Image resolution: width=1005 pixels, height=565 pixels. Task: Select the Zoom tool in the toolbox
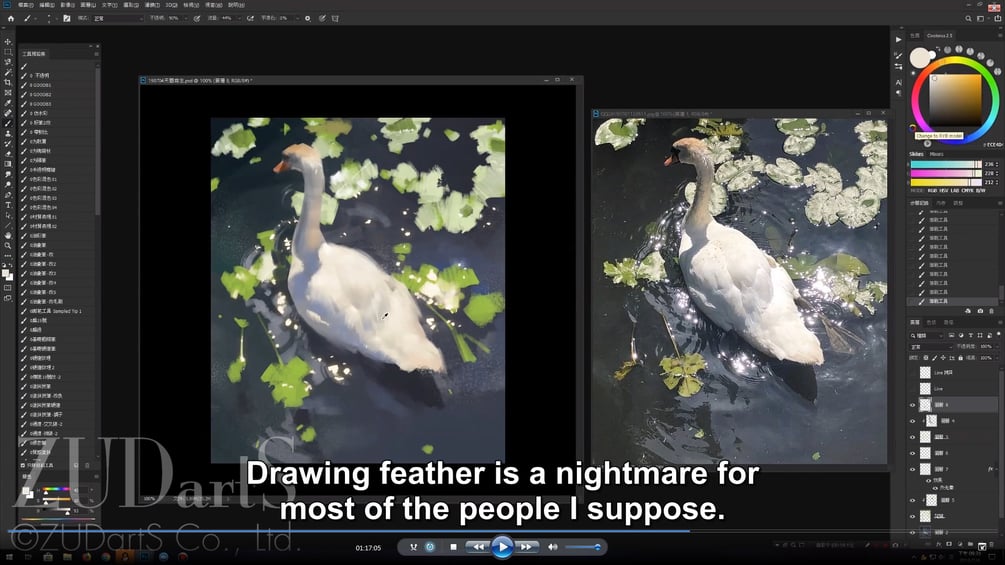tap(8, 245)
